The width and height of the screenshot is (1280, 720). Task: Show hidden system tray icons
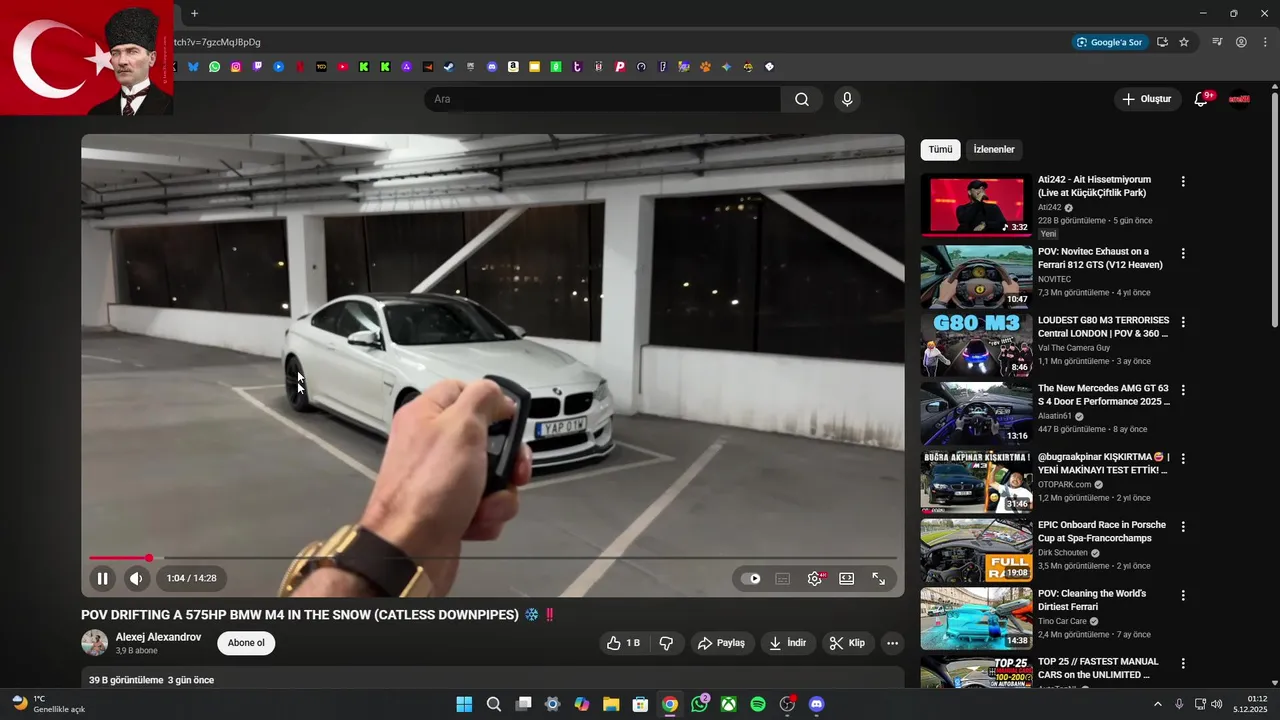click(x=1158, y=704)
